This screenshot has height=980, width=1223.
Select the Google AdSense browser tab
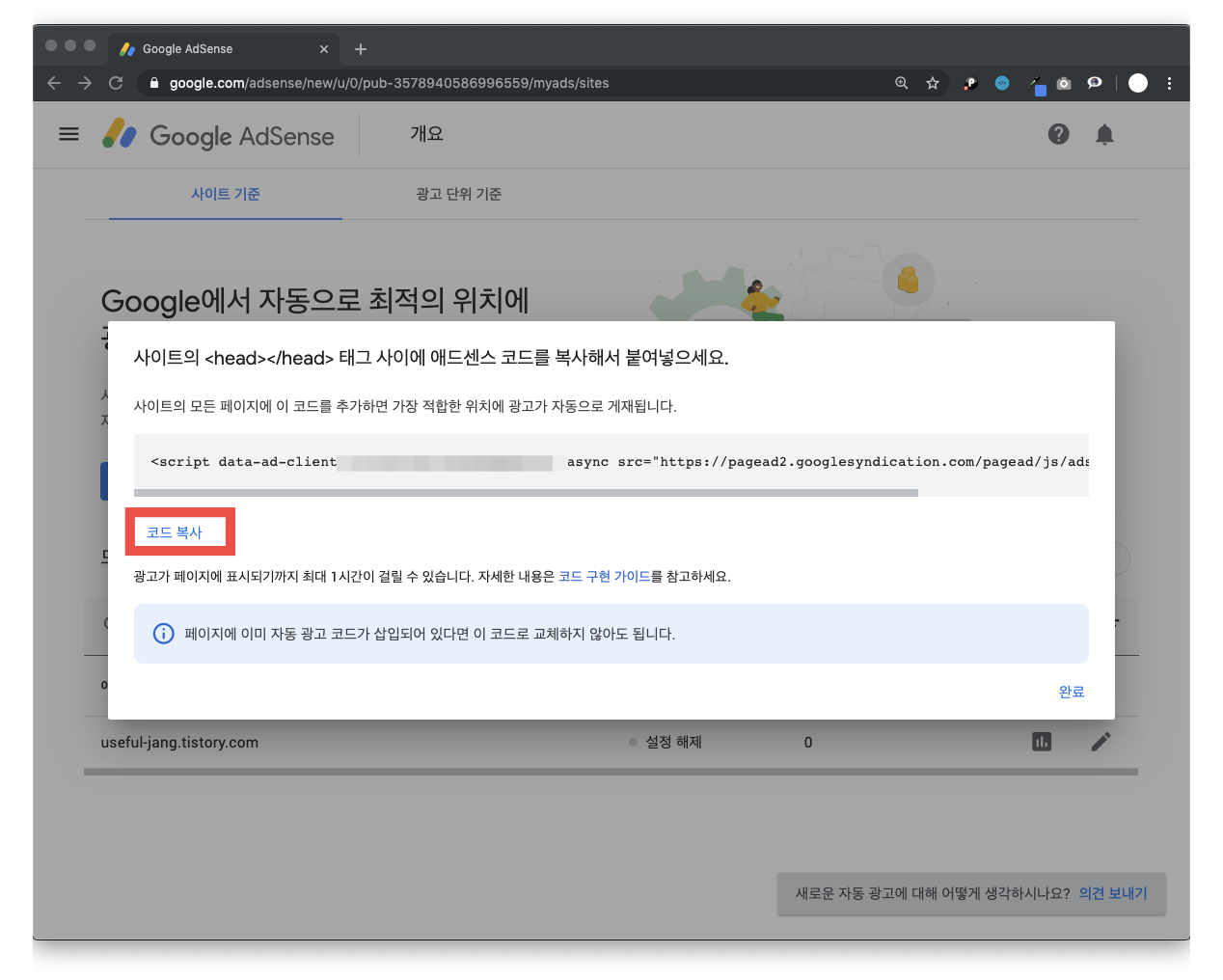(x=222, y=49)
